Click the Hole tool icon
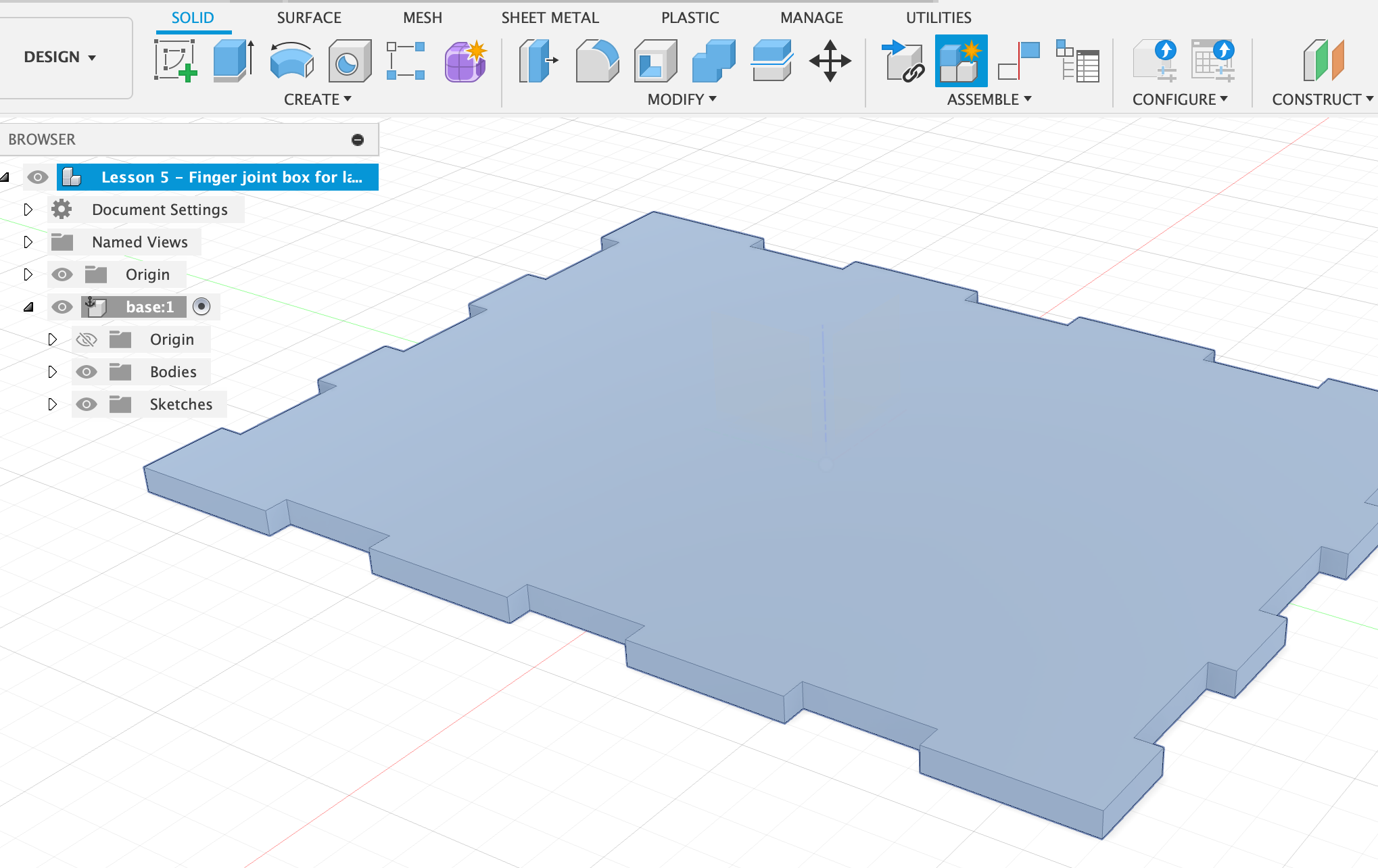The height and width of the screenshot is (868, 1378). (x=349, y=61)
